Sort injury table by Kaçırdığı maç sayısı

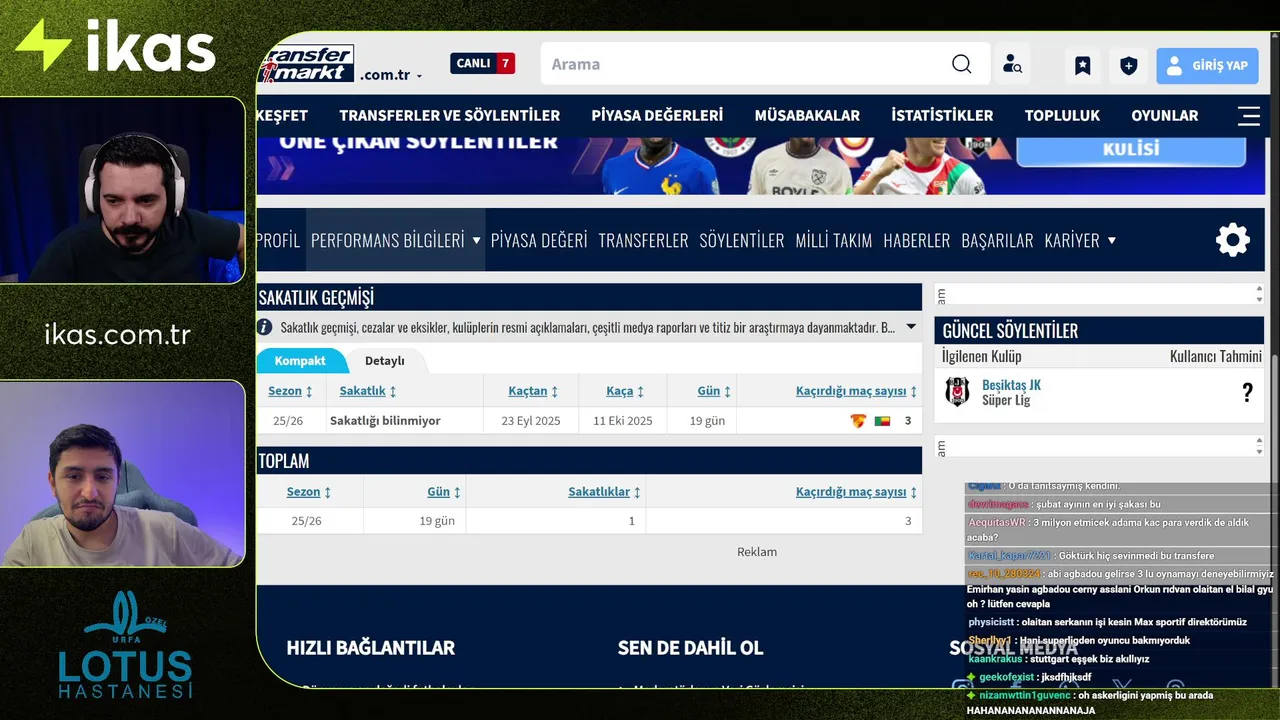[x=856, y=391]
